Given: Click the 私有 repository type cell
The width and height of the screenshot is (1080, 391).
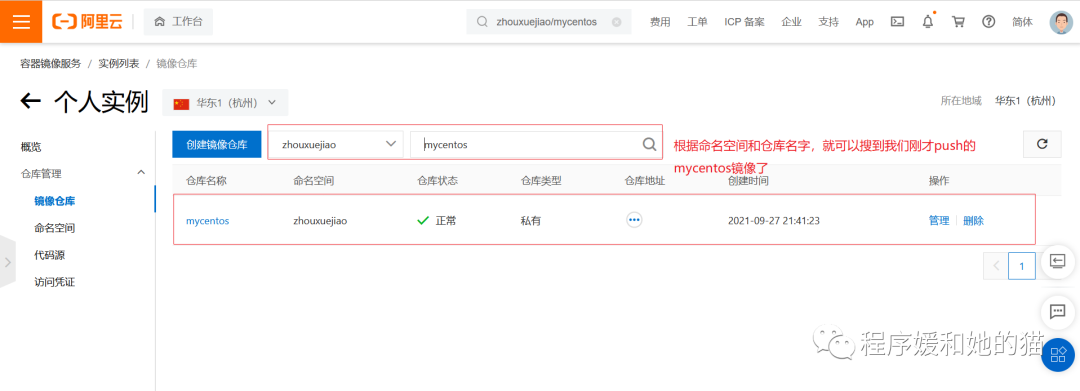Looking at the screenshot, I should tap(531, 221).
